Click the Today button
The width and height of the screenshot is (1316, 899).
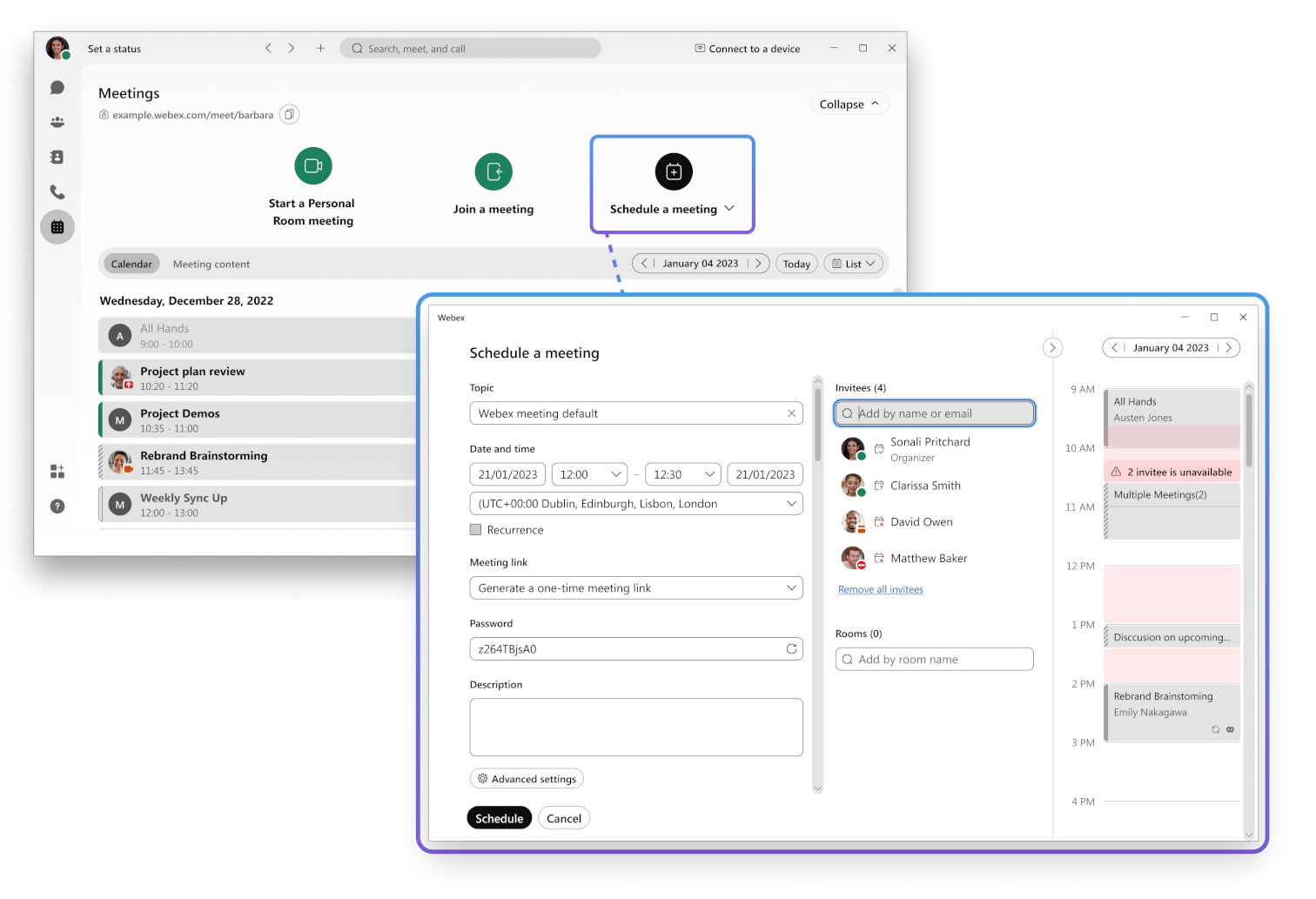tap(796, 264)
